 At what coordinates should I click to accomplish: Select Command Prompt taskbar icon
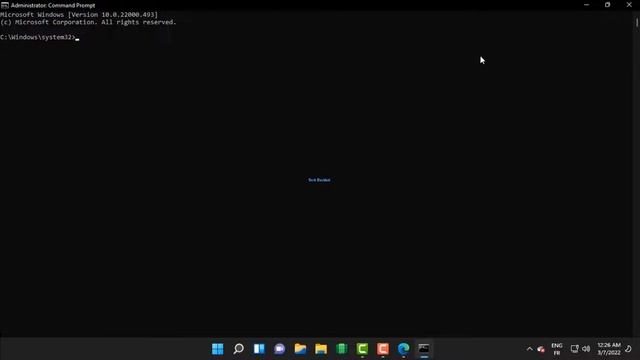[424, 349]
